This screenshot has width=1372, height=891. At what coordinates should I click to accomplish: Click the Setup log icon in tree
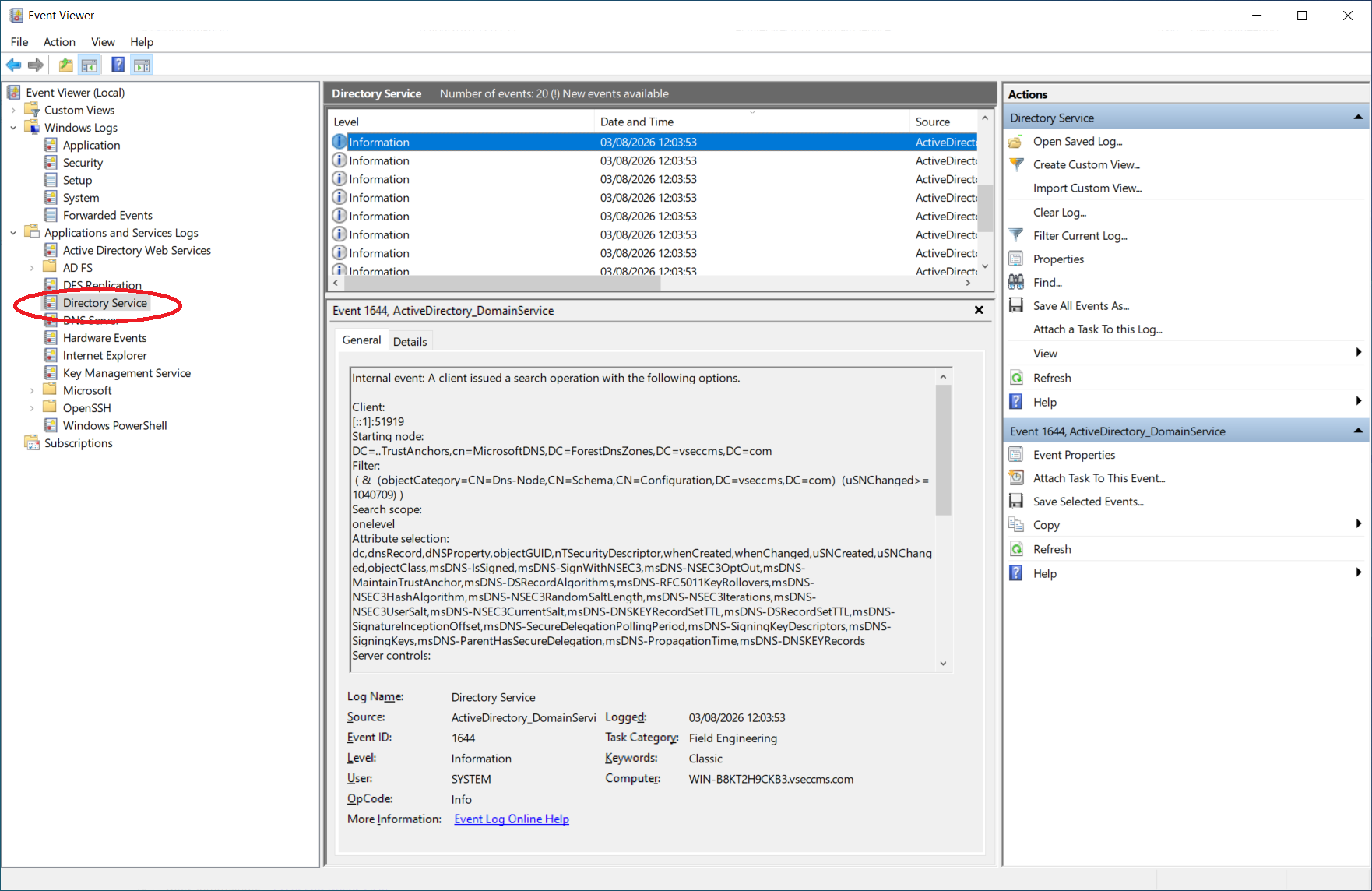point(51,180)
